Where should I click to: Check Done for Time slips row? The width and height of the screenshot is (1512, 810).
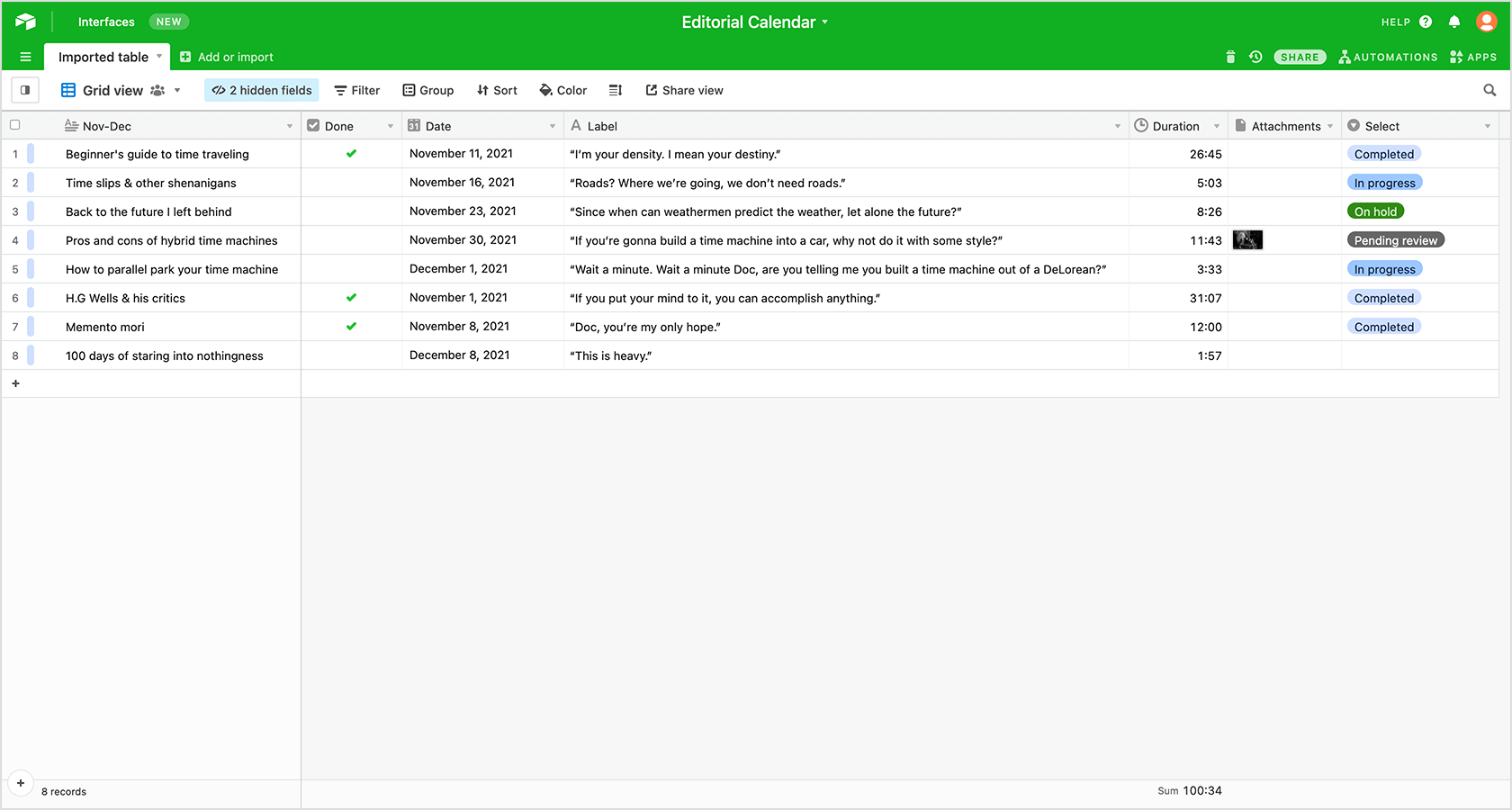point(351,183)
